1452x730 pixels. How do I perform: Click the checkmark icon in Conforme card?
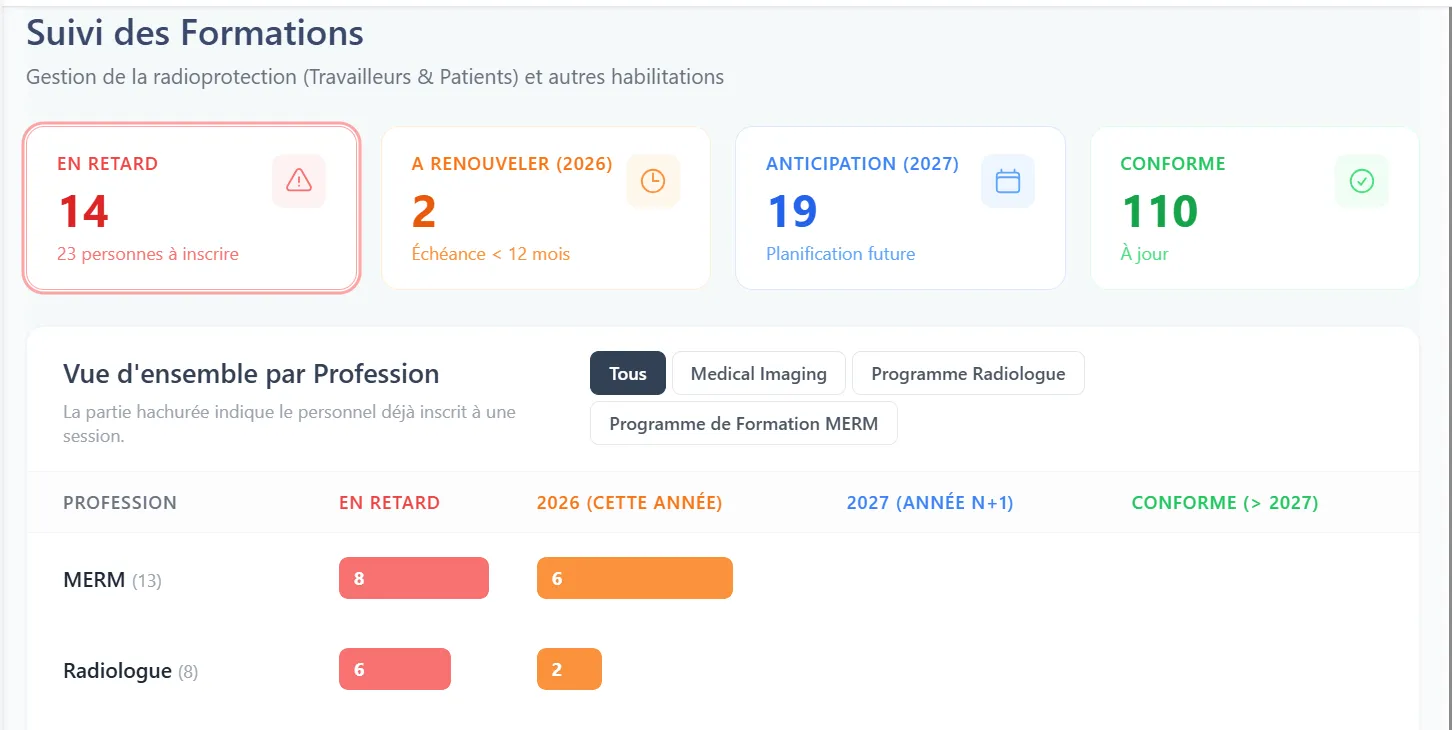(1362, 181)
